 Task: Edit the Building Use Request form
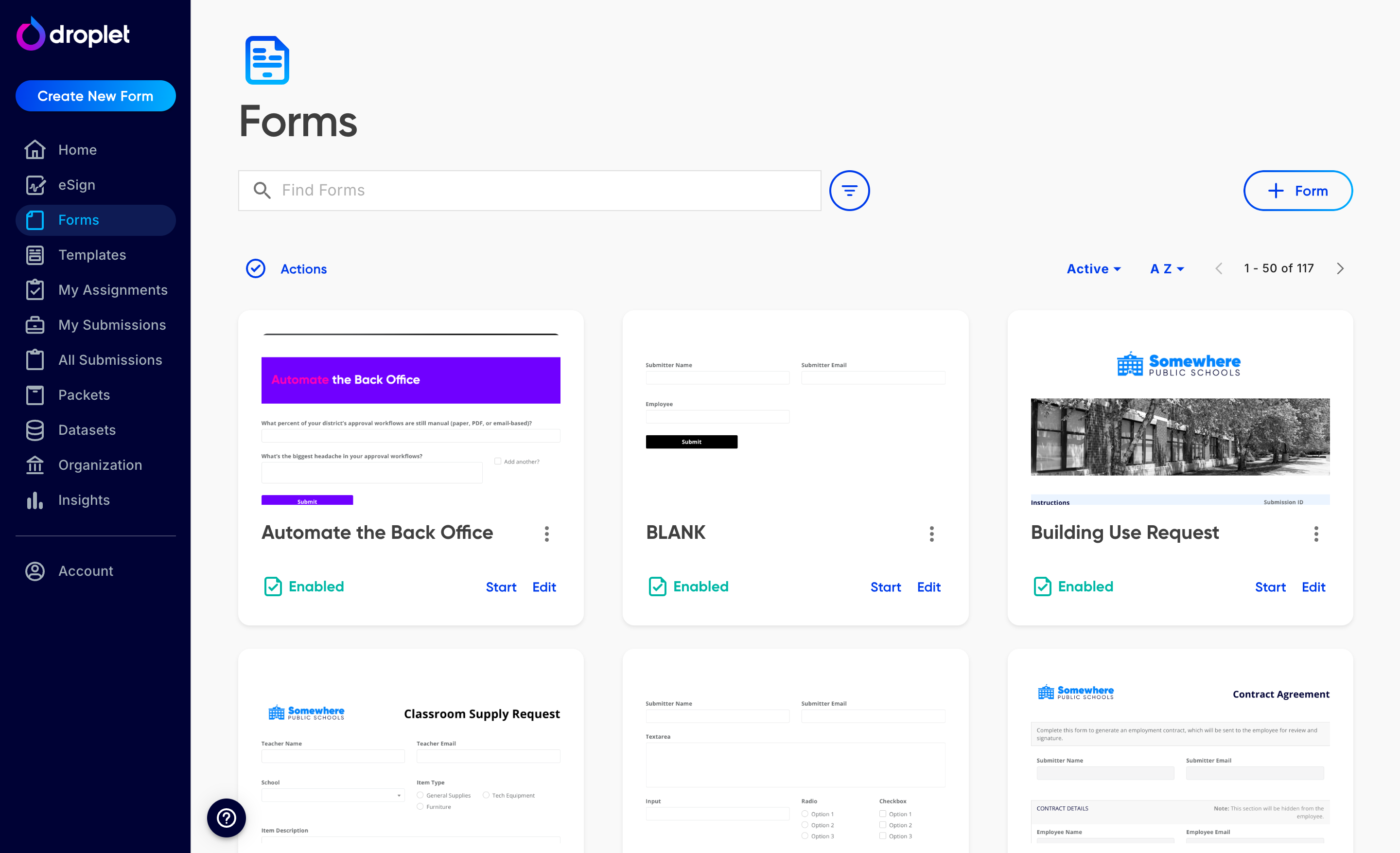pos(1313,587)
